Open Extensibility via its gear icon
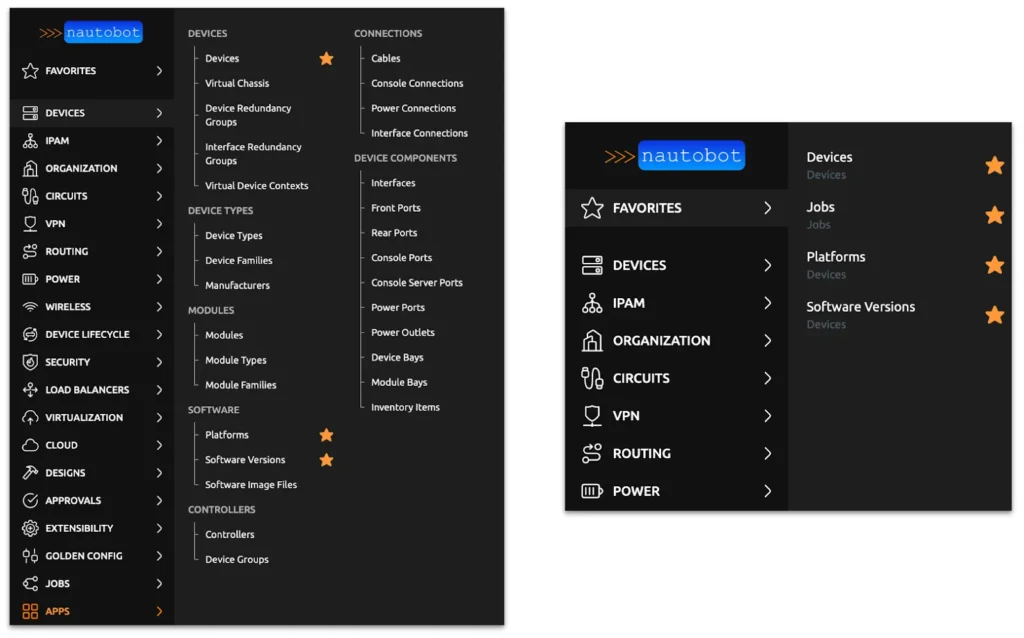The height and width of the screenshot is (638, 1024). 30,528
